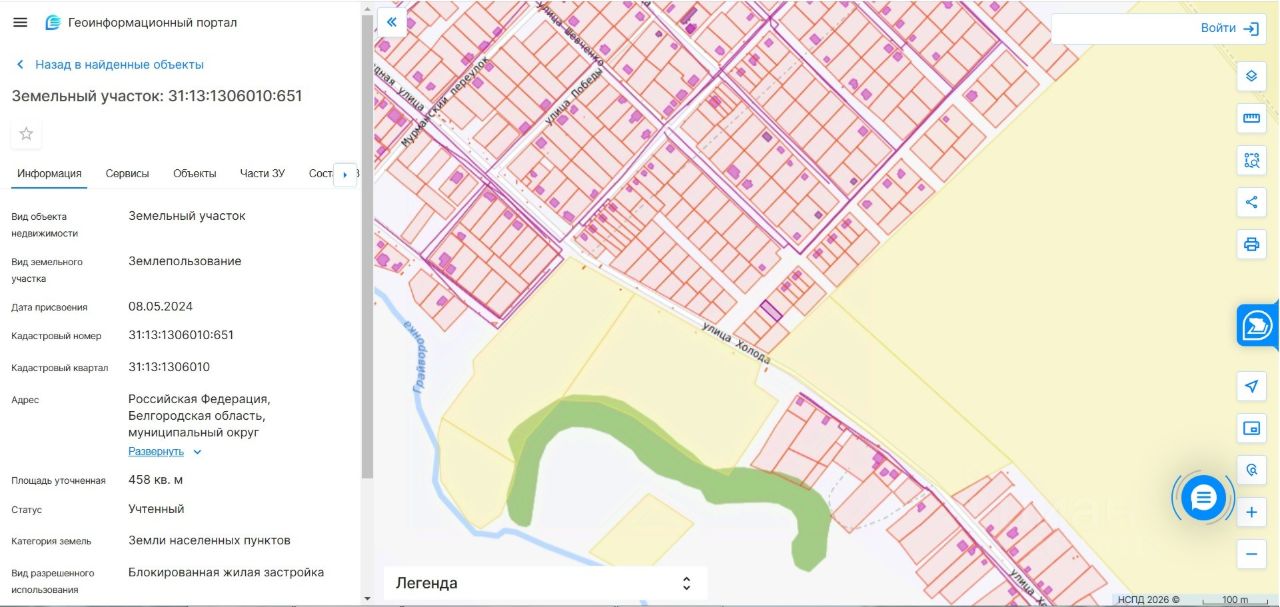Viewport: 1280px width, 607px height.
Task: Expand the Легенда panel
Action: [545, 583]
